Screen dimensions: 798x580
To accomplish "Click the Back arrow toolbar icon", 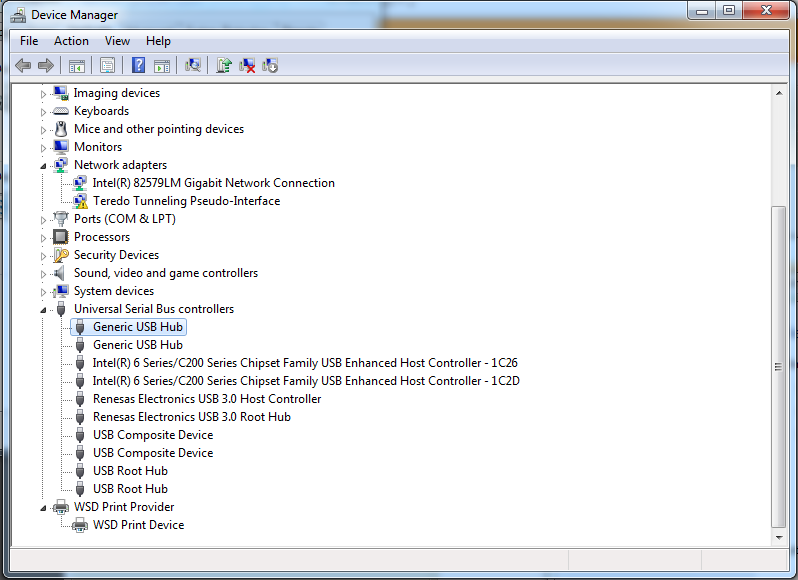I will (23, 66).
